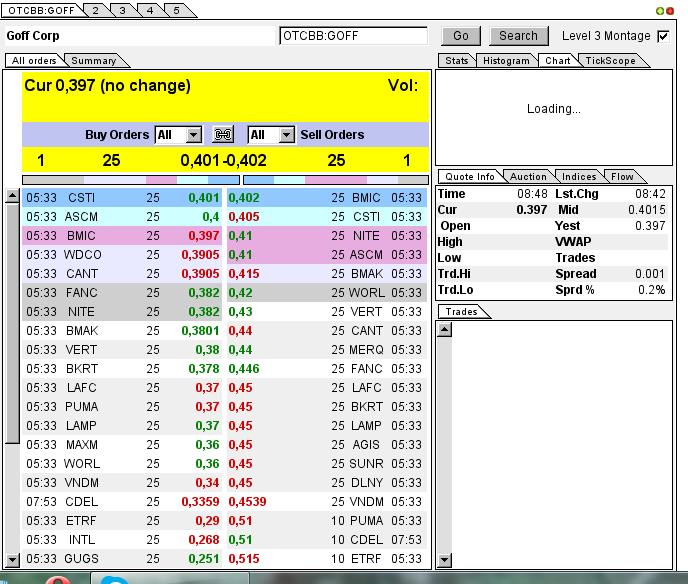
Task: Select the Auction tab
Action: [x=528, y=176]
